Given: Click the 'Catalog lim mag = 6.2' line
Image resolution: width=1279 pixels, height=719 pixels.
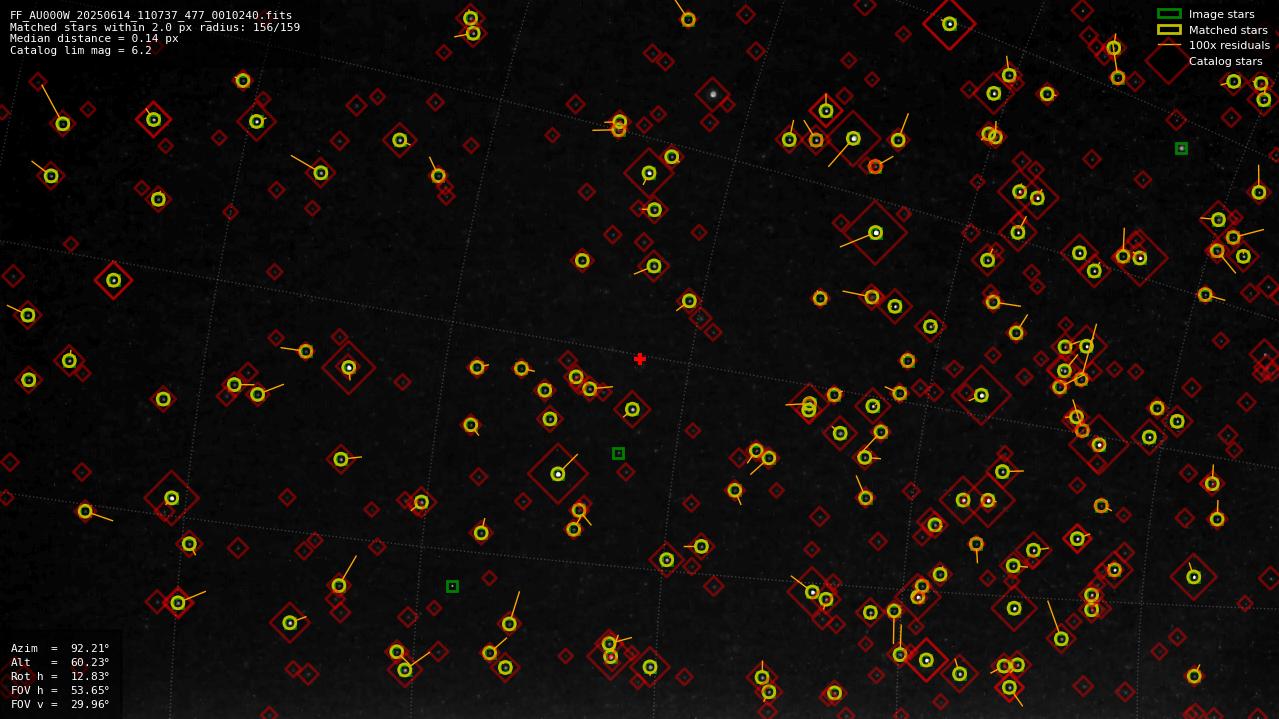Looking at the screenshot, I should coord(81,50).
